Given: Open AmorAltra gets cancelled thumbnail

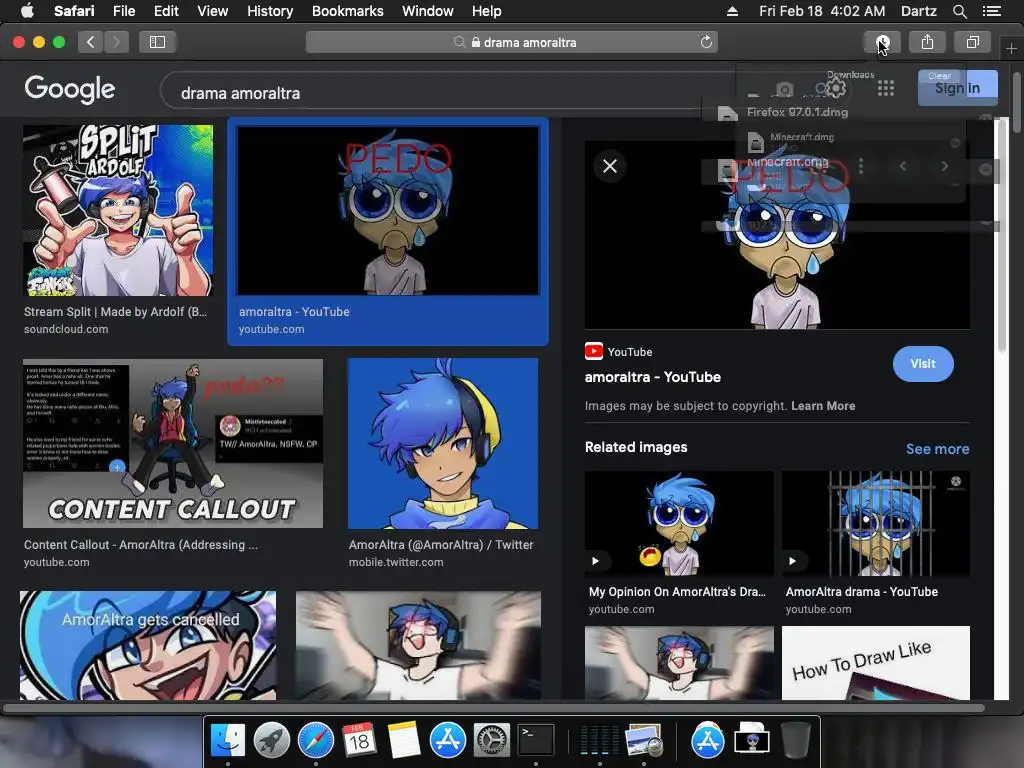Looking at the screenshot, I should pos(148,645).
